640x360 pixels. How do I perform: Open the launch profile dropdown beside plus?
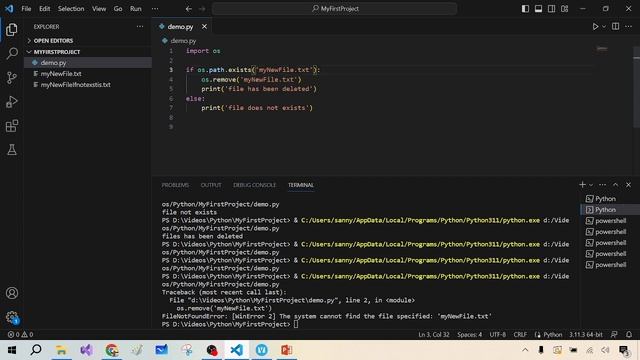[591, 185]
